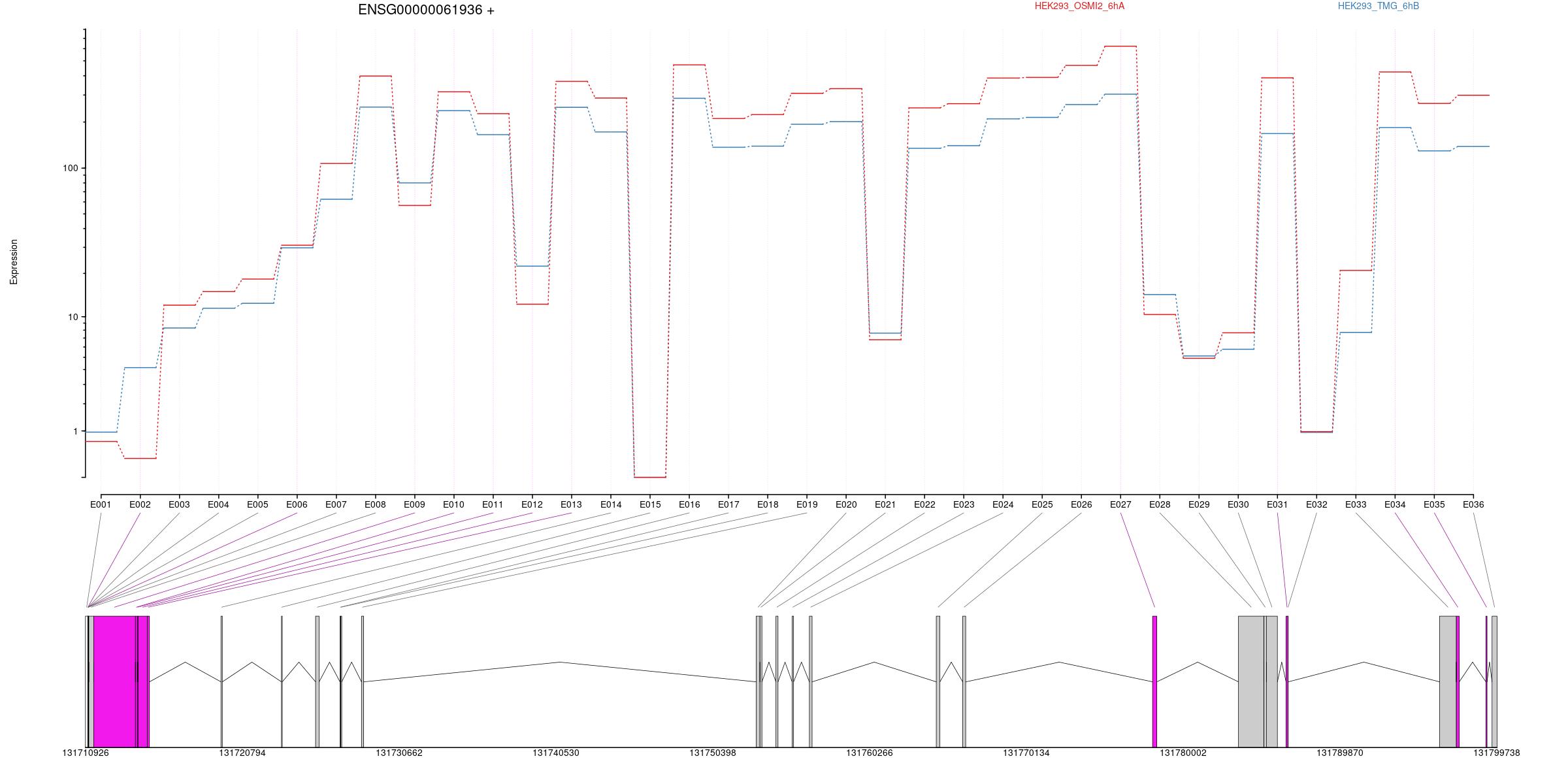Screen dimensions: 1568x784
Task: Click genomic coordinate 131780002
Action: tap(1183, 753)
